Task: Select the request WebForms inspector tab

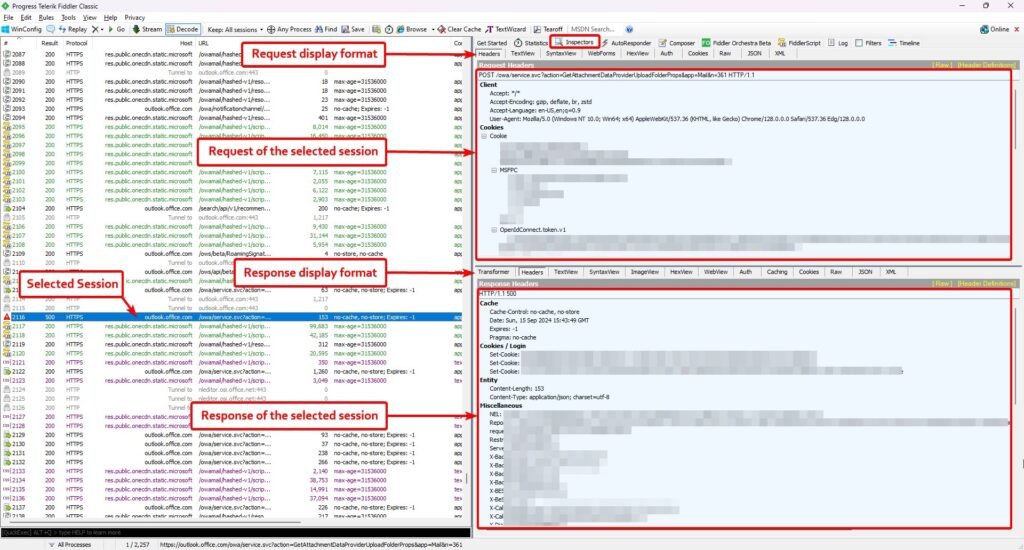Action: [601, 54]
